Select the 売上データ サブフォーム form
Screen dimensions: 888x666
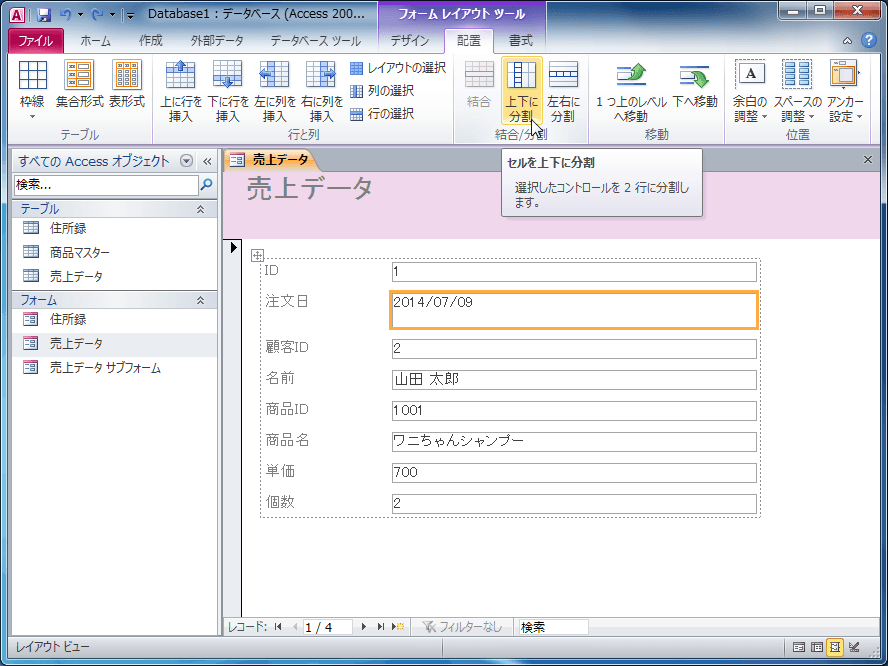tap(114, 368)
